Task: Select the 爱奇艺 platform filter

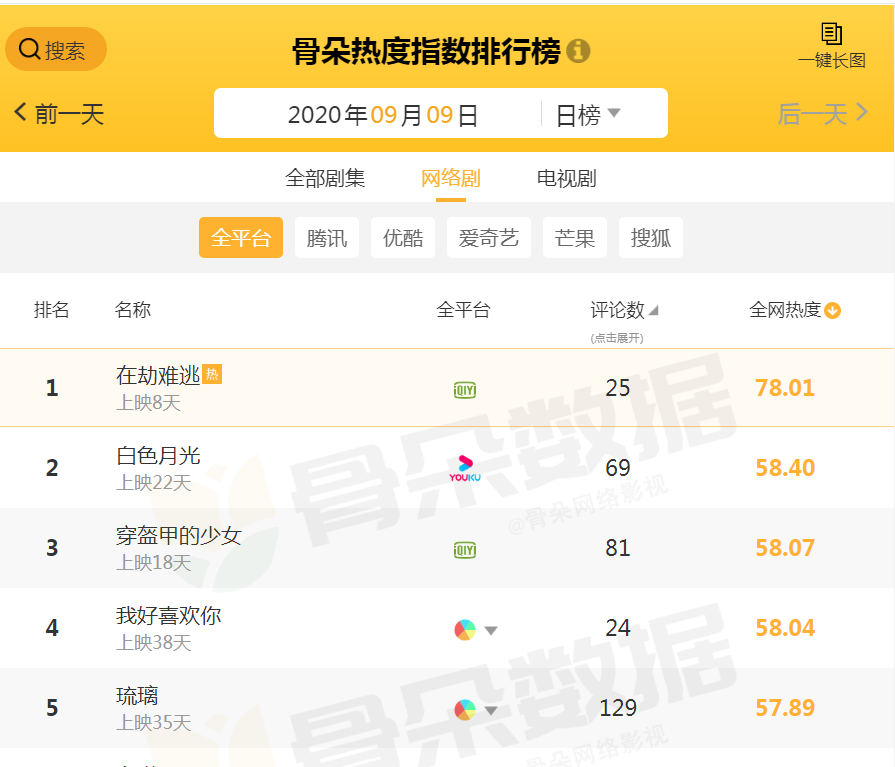Action: (489, 237)
